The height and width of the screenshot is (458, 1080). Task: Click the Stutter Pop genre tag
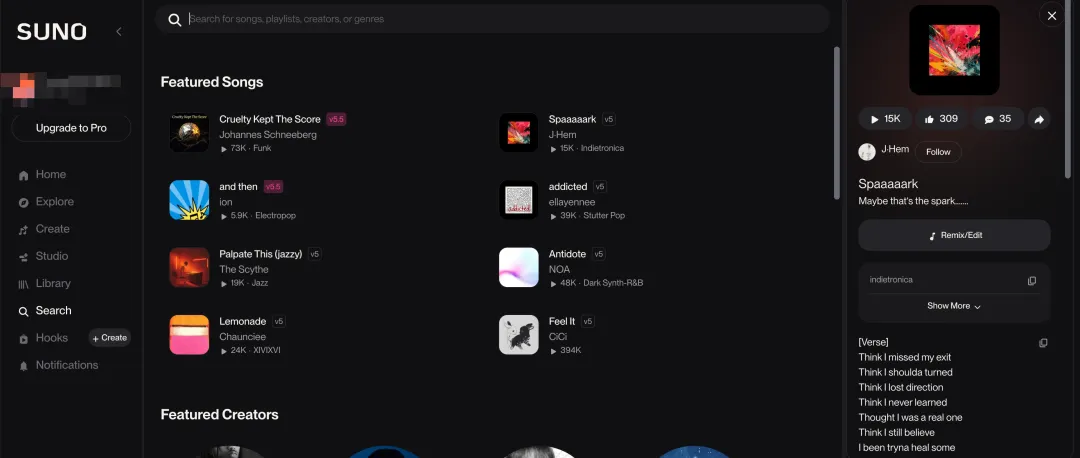pyautogui.click(x=604, y=216)
